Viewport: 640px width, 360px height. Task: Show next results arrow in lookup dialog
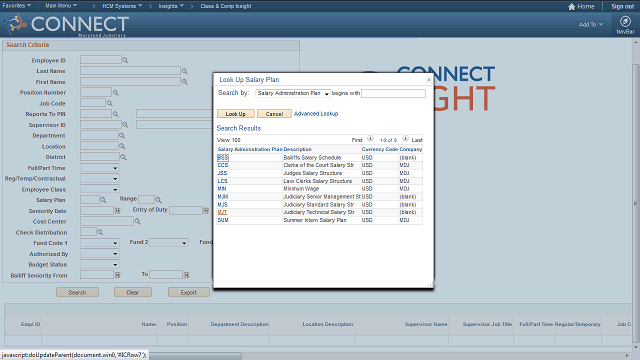[405, 139]
